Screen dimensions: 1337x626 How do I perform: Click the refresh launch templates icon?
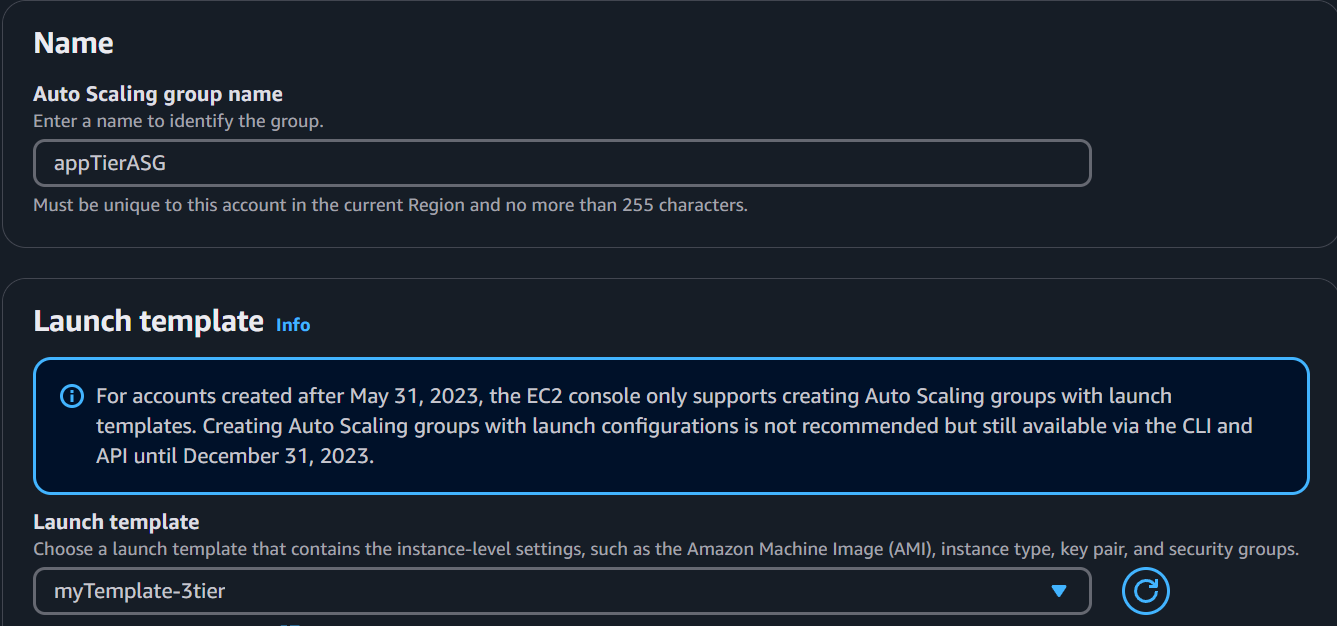(1146, 591)
